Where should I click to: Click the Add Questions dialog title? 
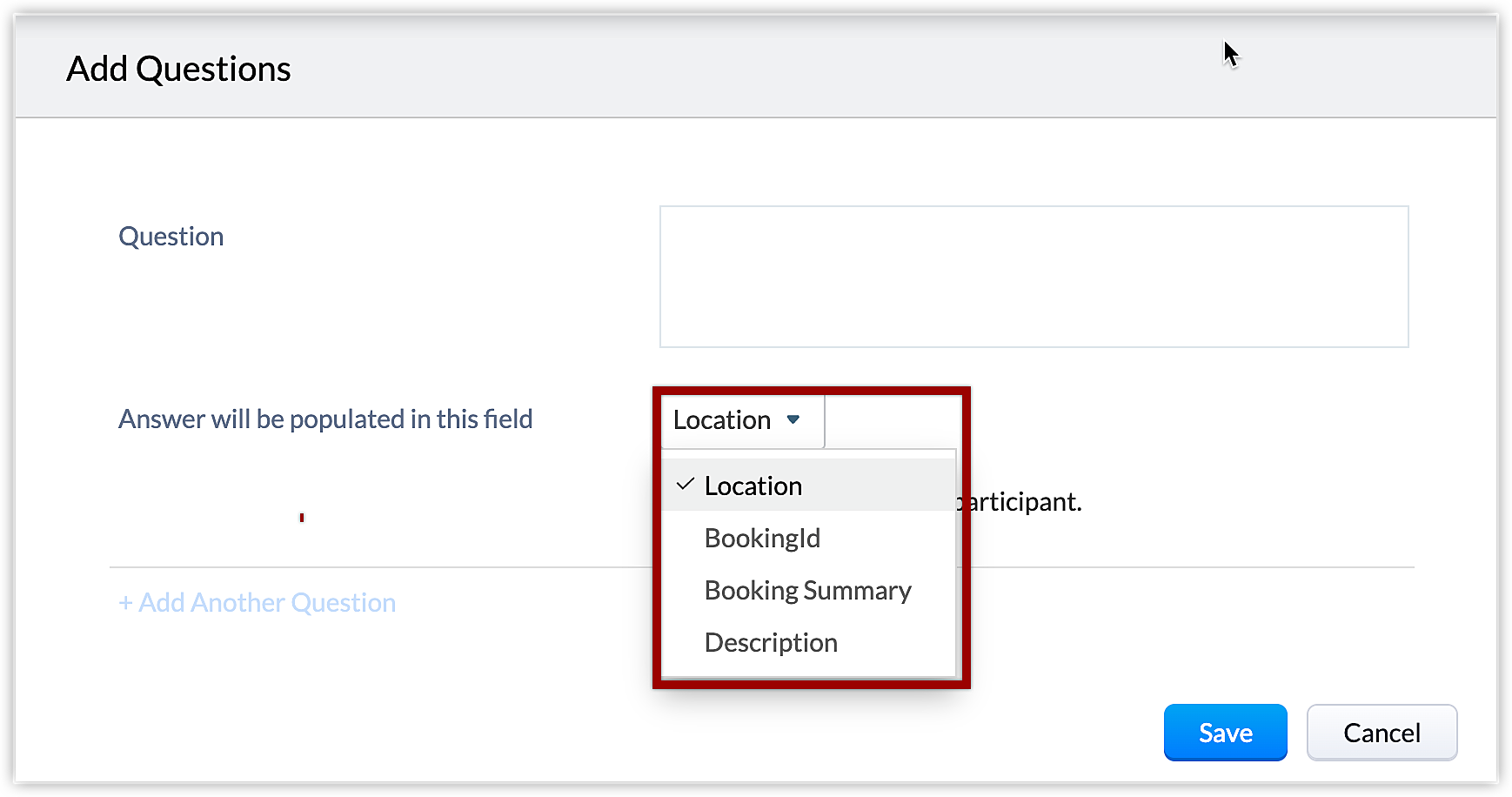[178, 69]
